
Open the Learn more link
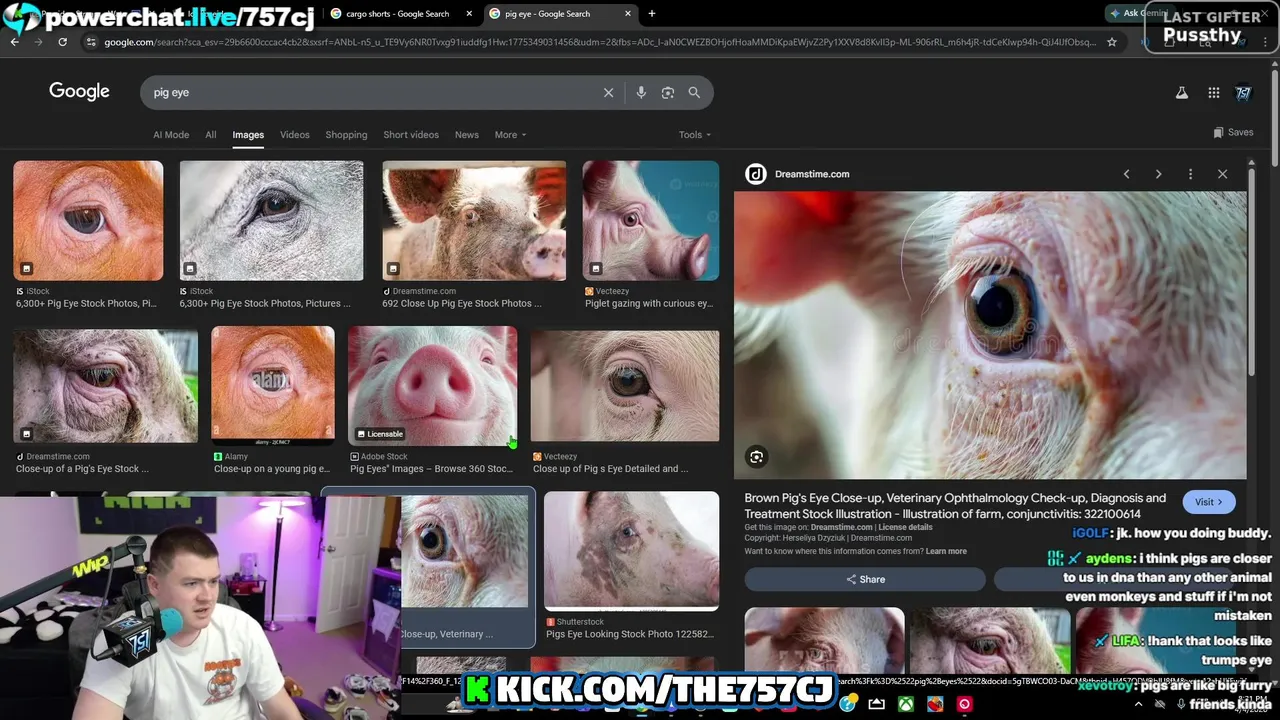coord(946,551)
